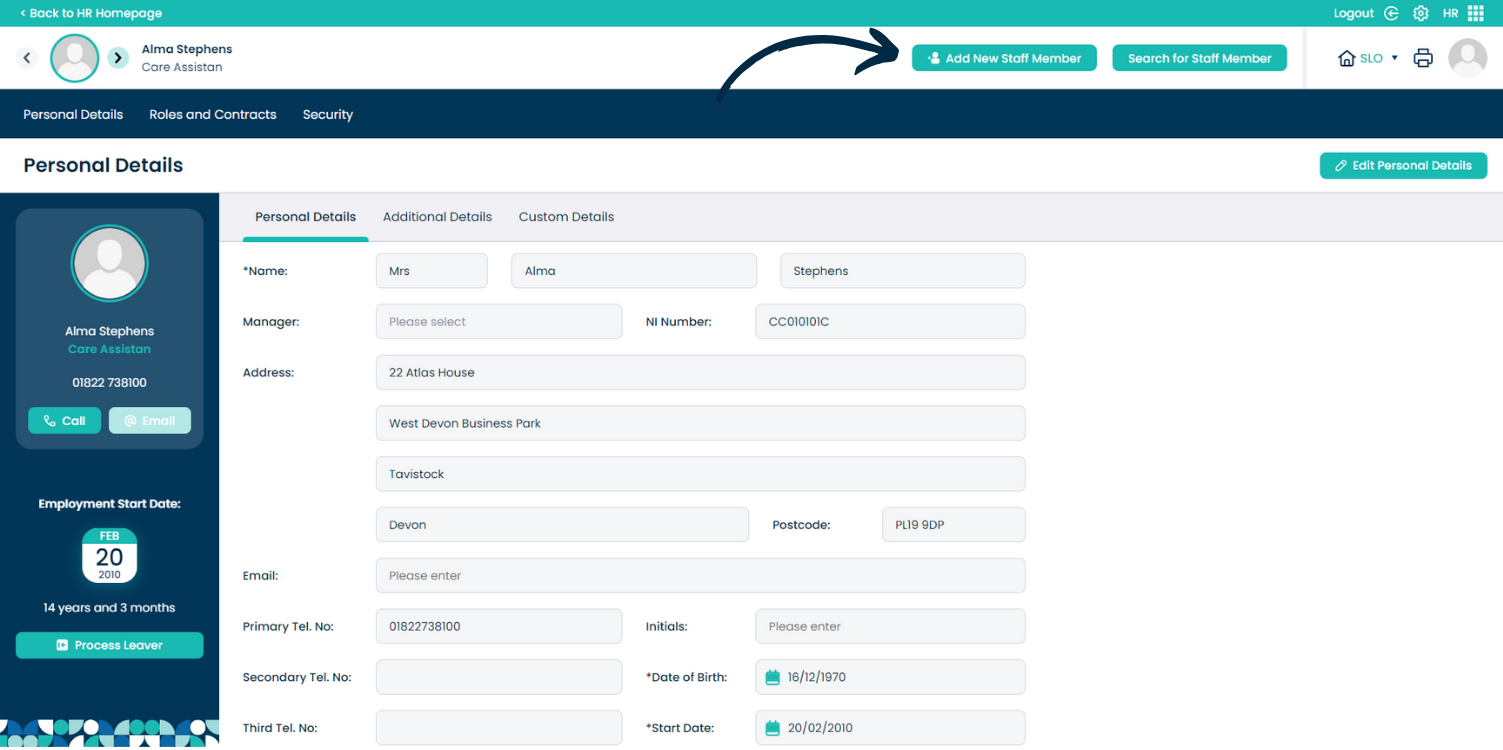Click the first name field Alma

[634, 271]
